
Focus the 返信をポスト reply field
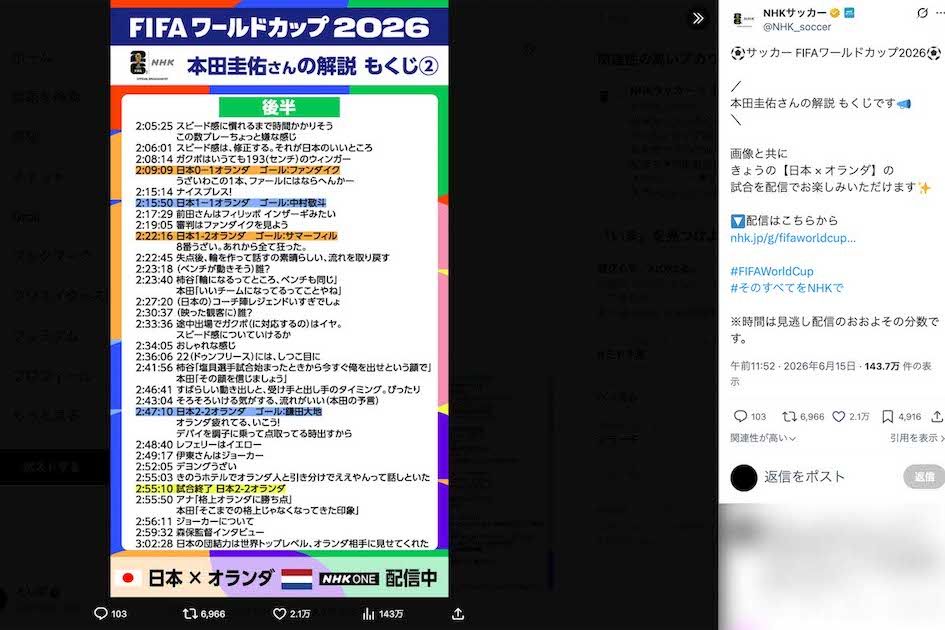(x=804, y=477)
